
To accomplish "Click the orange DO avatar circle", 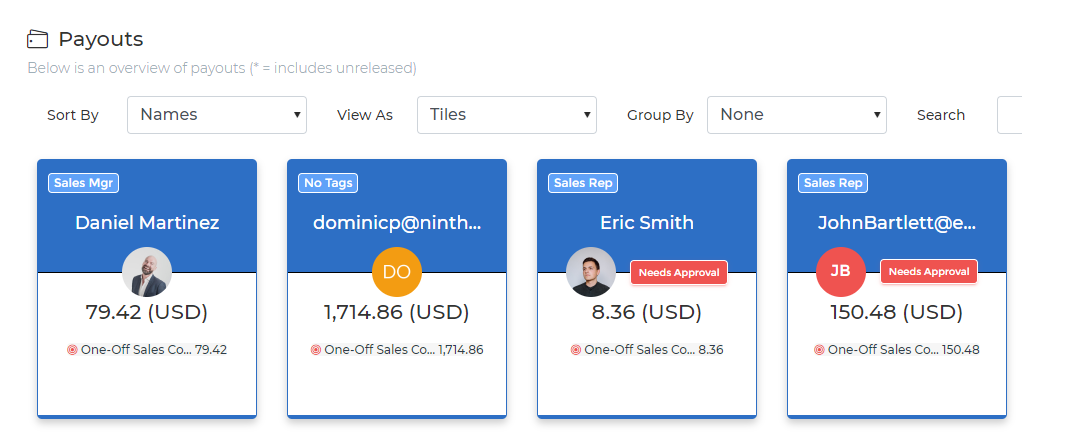I will pyautogui.click(x=397, y=271).
